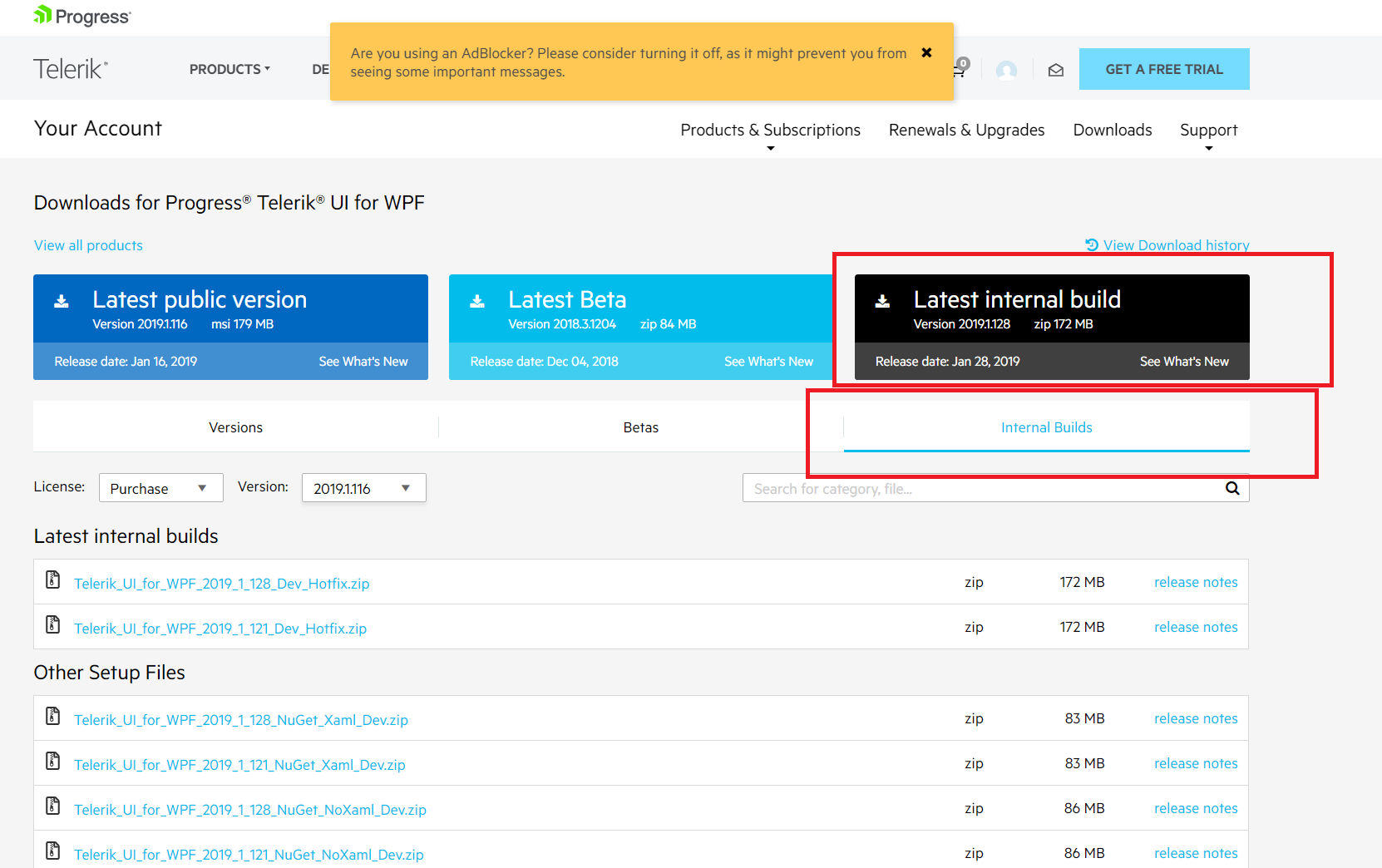This screenshot has width=1382, height=868.
Task: Download Telerik_UI_for_WPF_2019_1_121_NuGet_Xaml_Dev.zip
Action: (x=239, y=765)
